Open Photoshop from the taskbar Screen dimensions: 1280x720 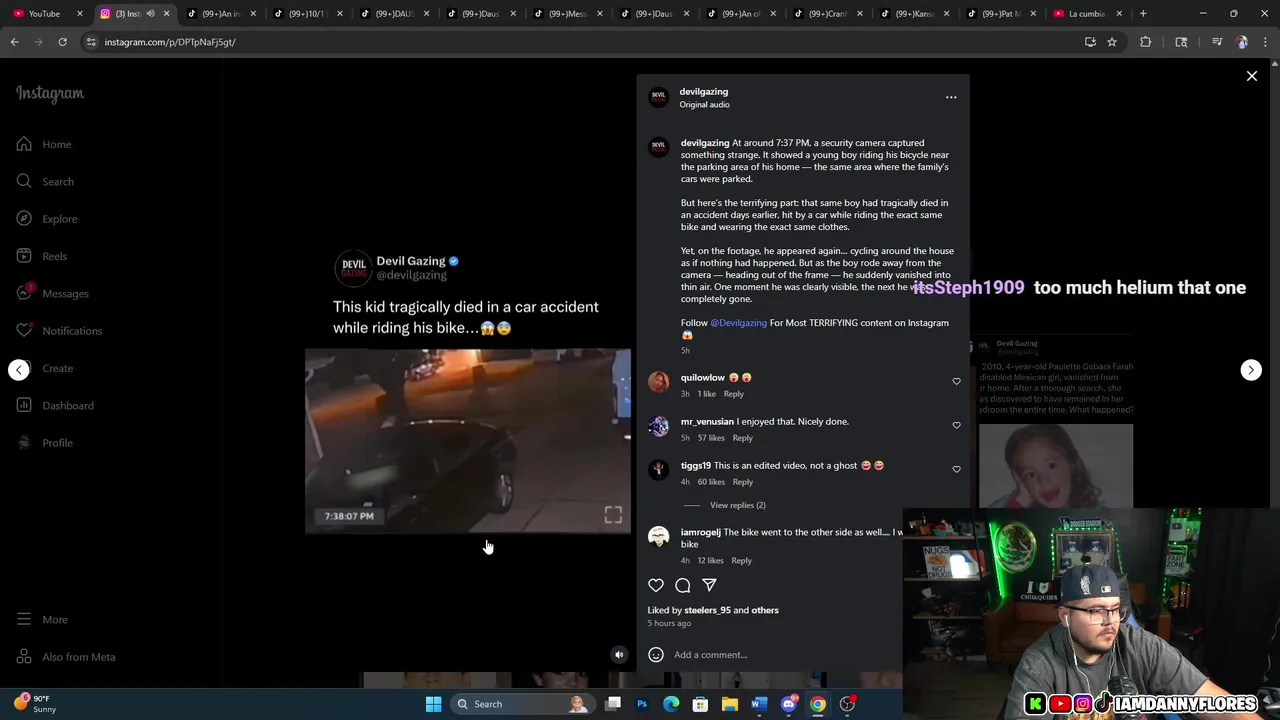pos(642,704)
